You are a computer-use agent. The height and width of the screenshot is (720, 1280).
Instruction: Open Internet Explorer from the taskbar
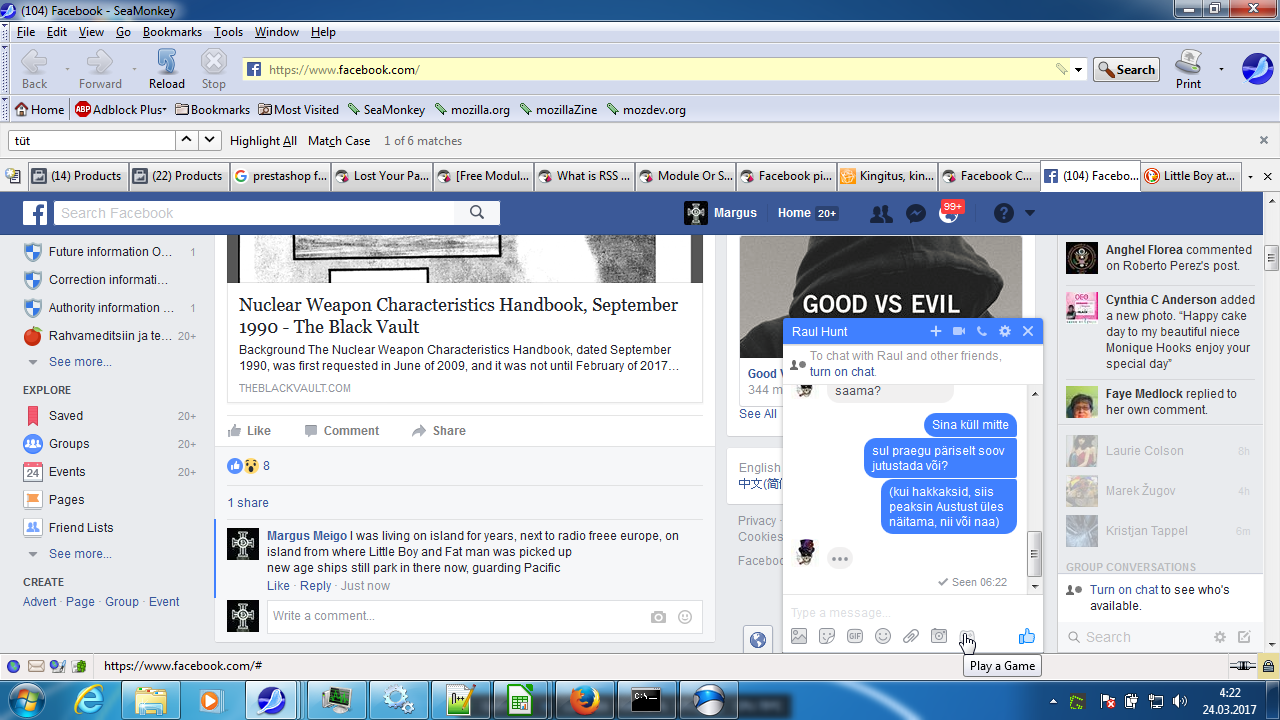[89, 699]
